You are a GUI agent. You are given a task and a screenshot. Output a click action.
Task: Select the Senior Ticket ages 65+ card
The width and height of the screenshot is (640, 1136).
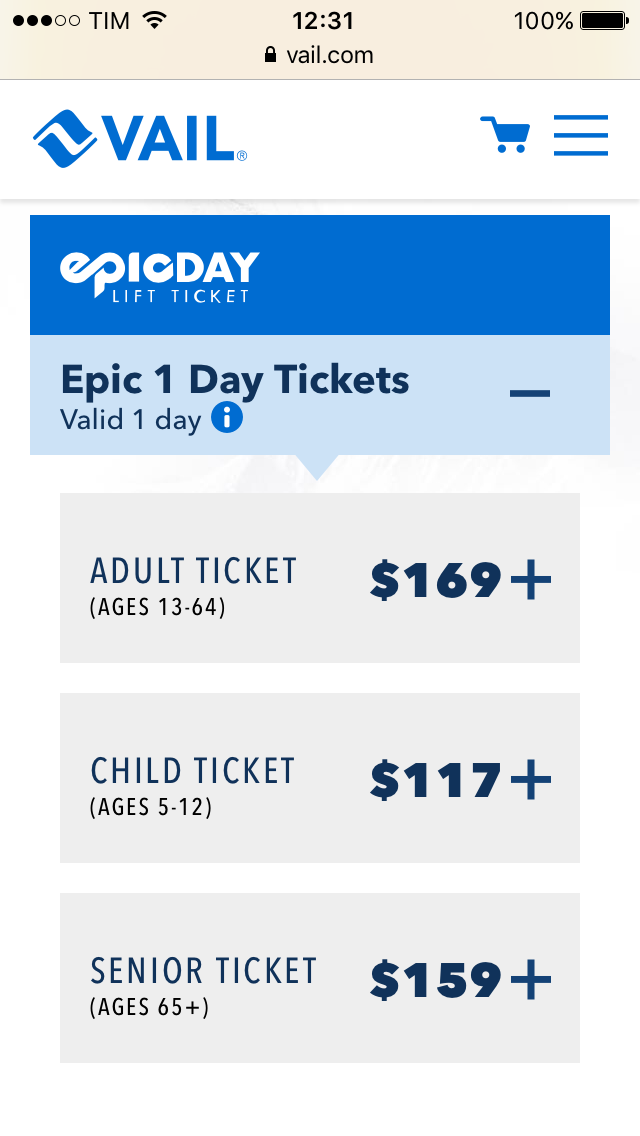(x=320, y=978)
